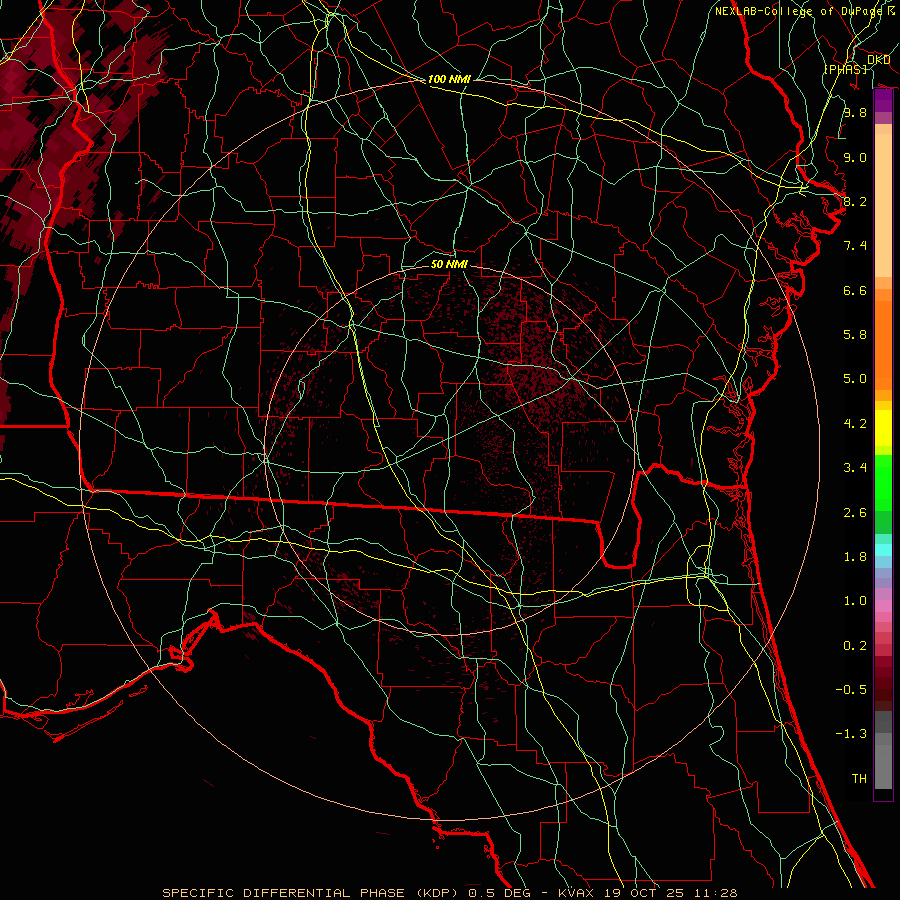Pick the cyan band of the color scale

pos(883,549)
